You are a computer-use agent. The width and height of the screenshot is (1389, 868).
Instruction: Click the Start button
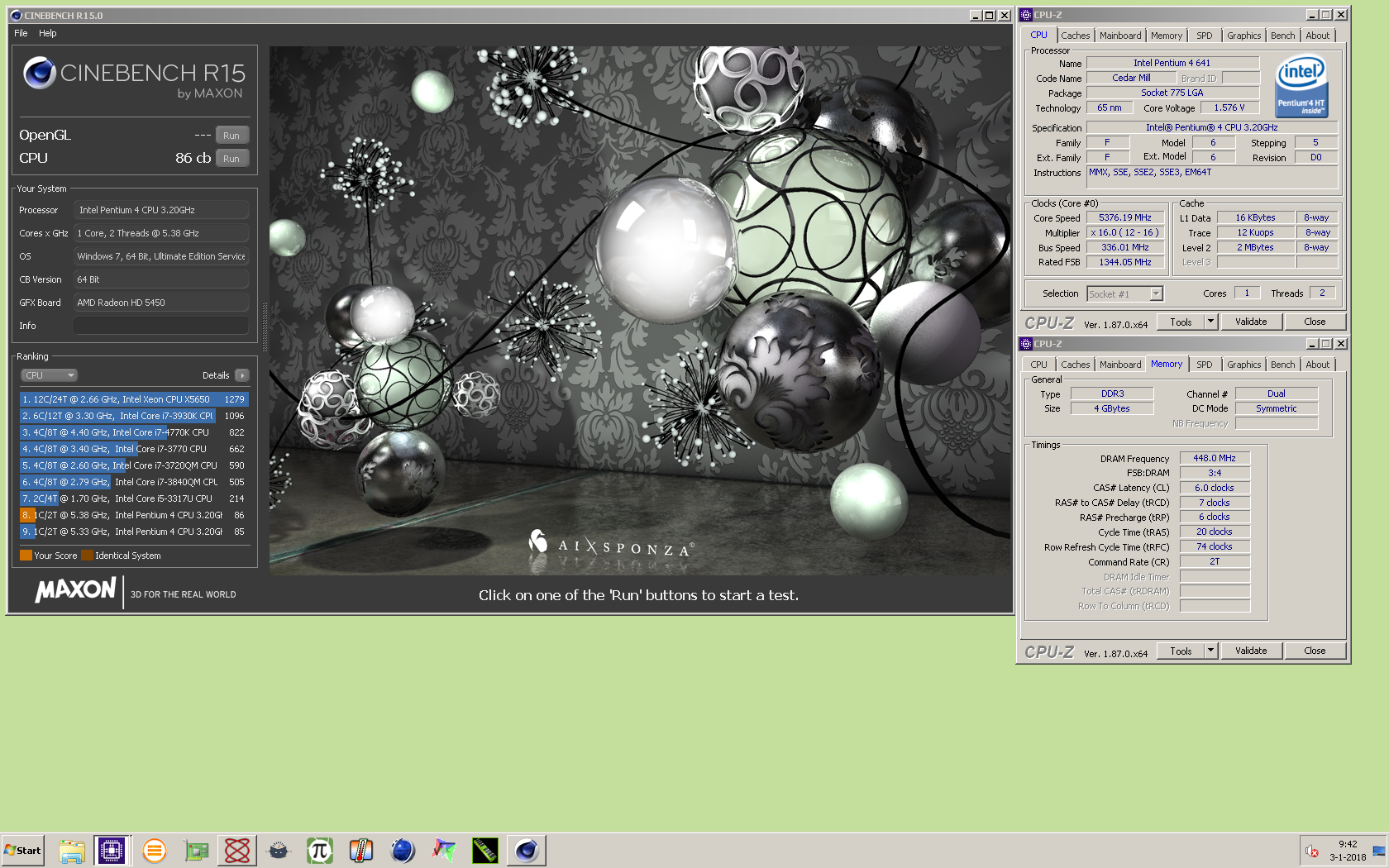click(x=23, y=850)
